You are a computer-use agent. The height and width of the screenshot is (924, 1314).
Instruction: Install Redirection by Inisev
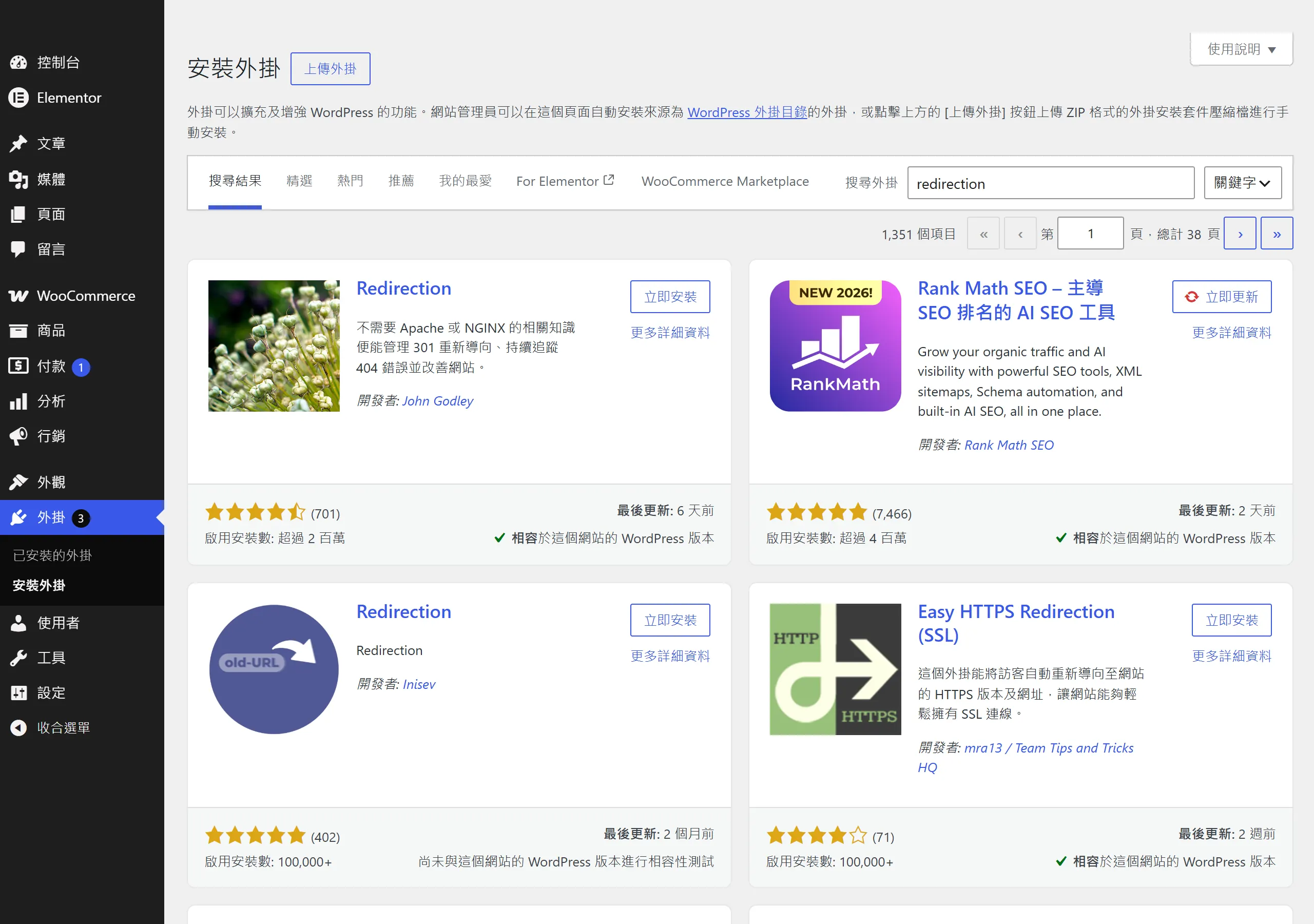(x=670, y=620)
